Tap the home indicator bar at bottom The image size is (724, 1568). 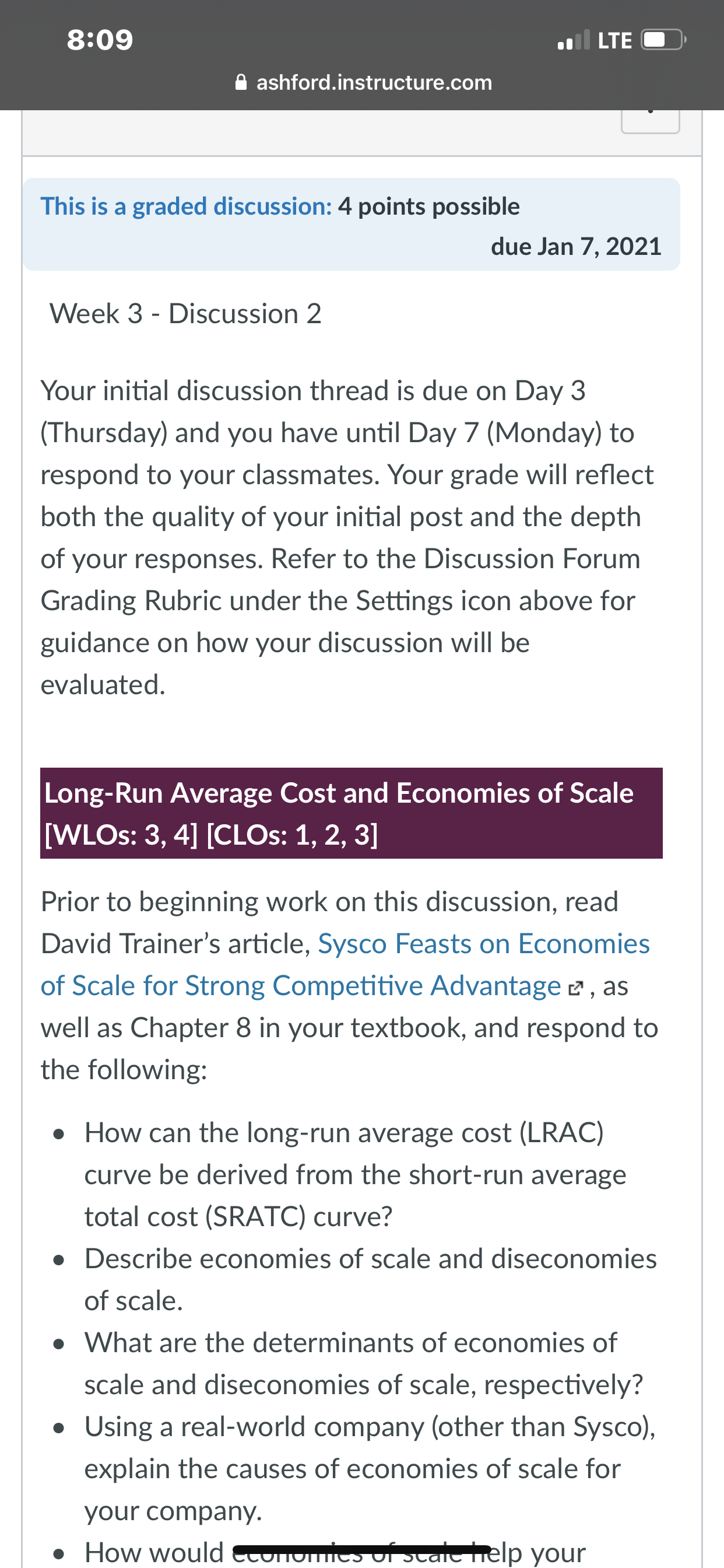(362, 1549)
